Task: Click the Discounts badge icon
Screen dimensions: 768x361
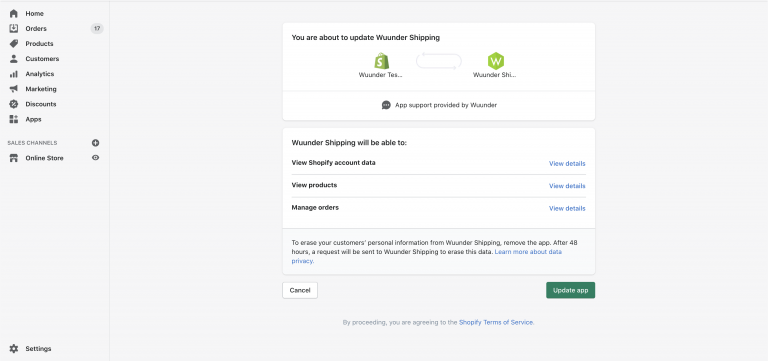Action: (x=14, y=104)
